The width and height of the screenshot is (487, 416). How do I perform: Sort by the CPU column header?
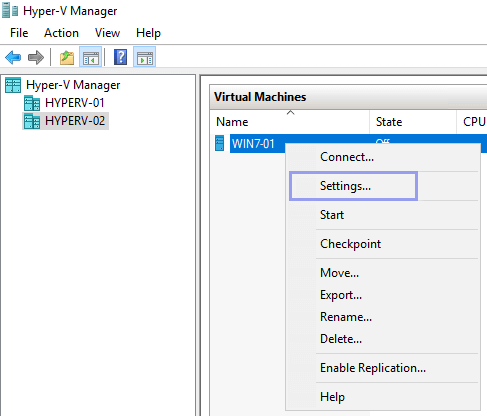pyautogui.click(x=472, y=122)
